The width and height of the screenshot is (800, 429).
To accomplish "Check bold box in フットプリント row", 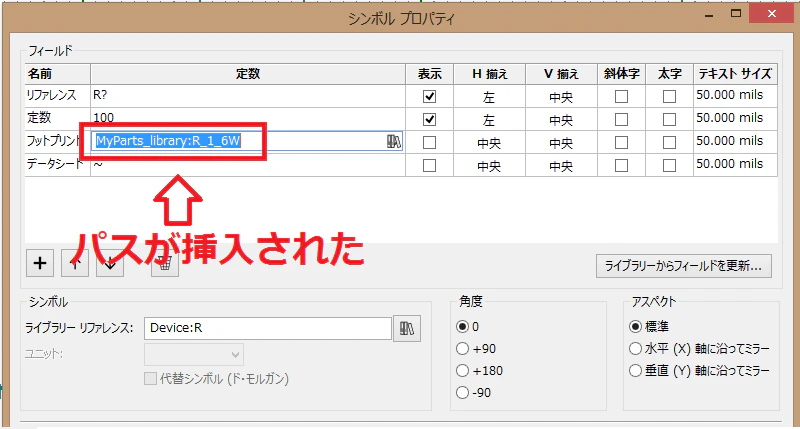I will 669,142.
